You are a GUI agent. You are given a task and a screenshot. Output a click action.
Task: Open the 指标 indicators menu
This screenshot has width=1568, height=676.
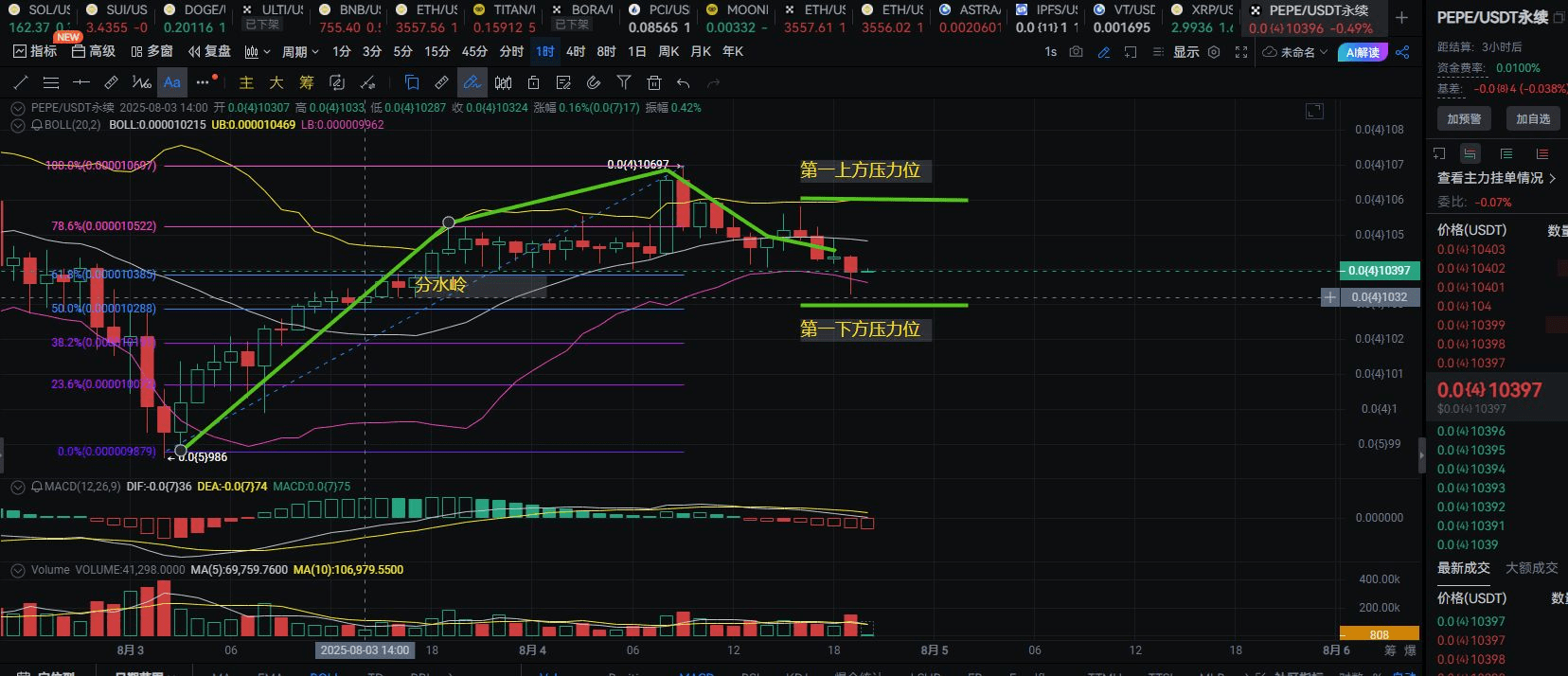(x=35, y=52)
